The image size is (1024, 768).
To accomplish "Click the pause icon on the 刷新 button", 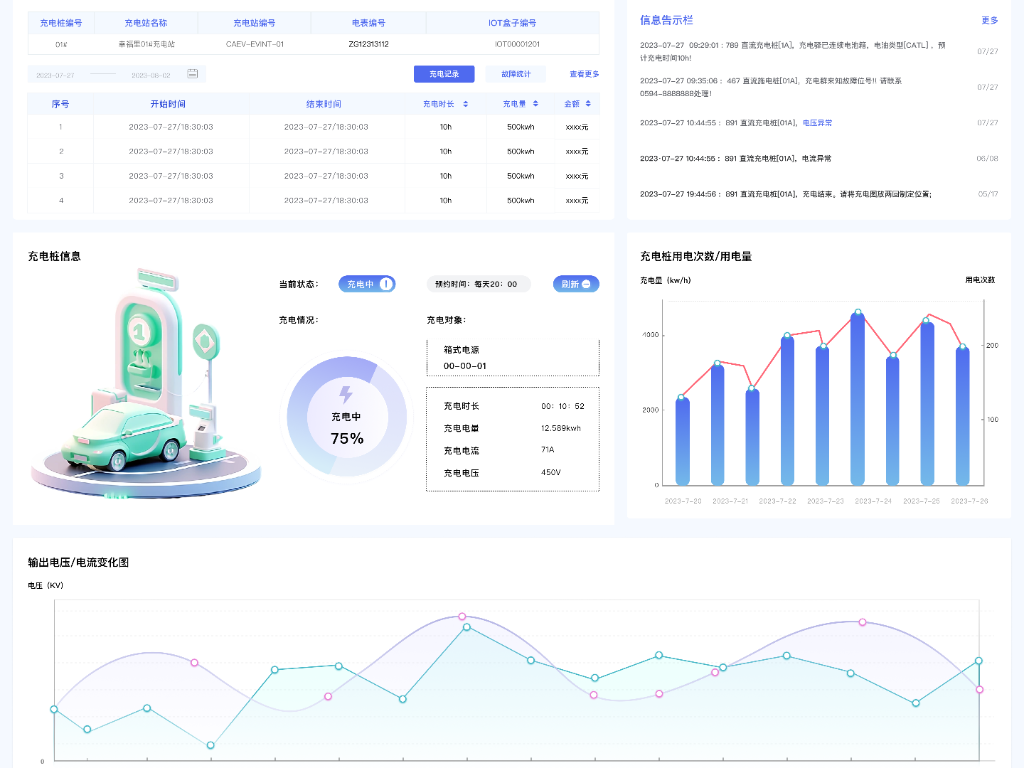I will tap(586, 284).
